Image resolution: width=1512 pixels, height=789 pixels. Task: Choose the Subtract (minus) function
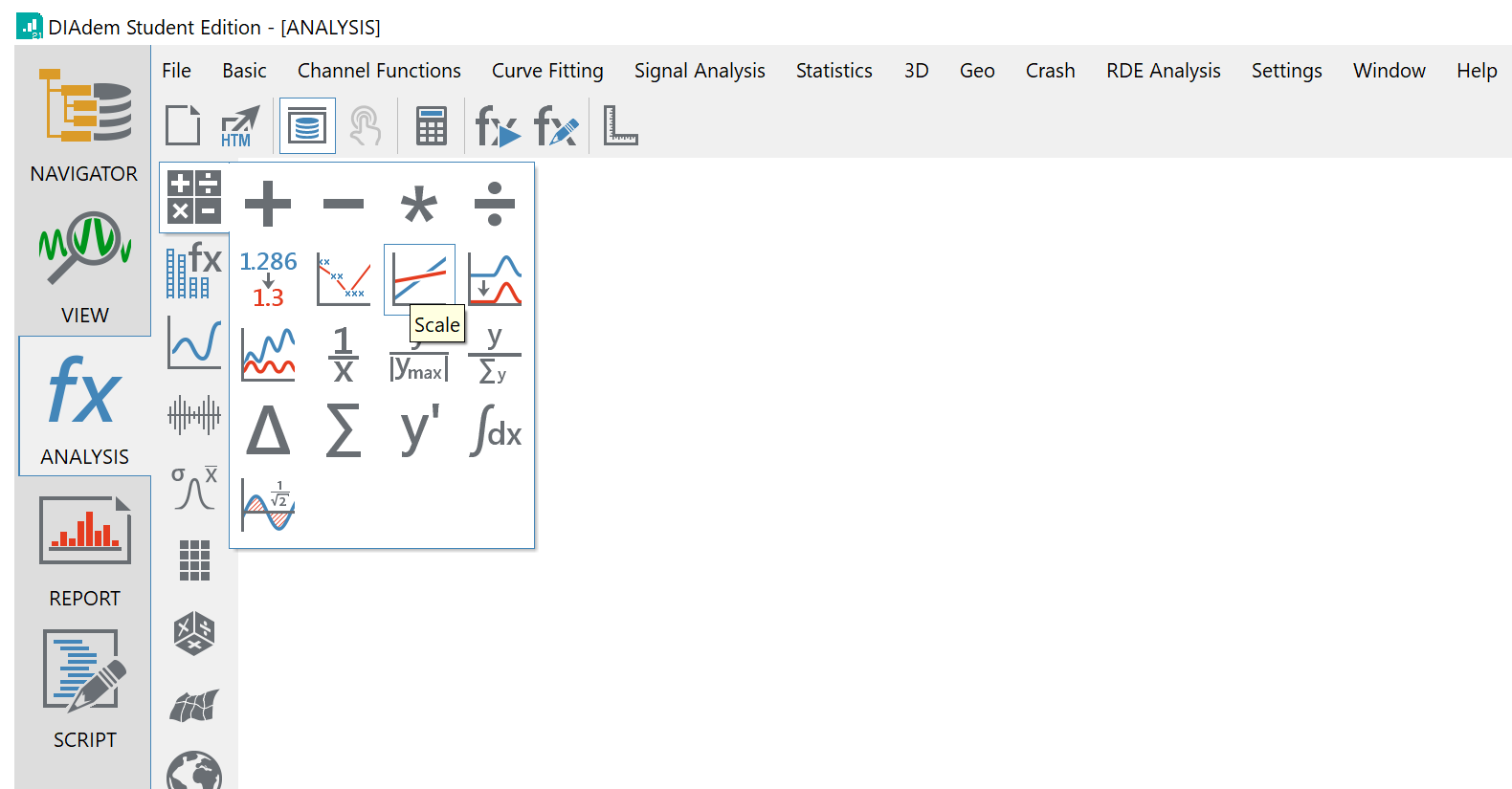click(x=344, y=204)
